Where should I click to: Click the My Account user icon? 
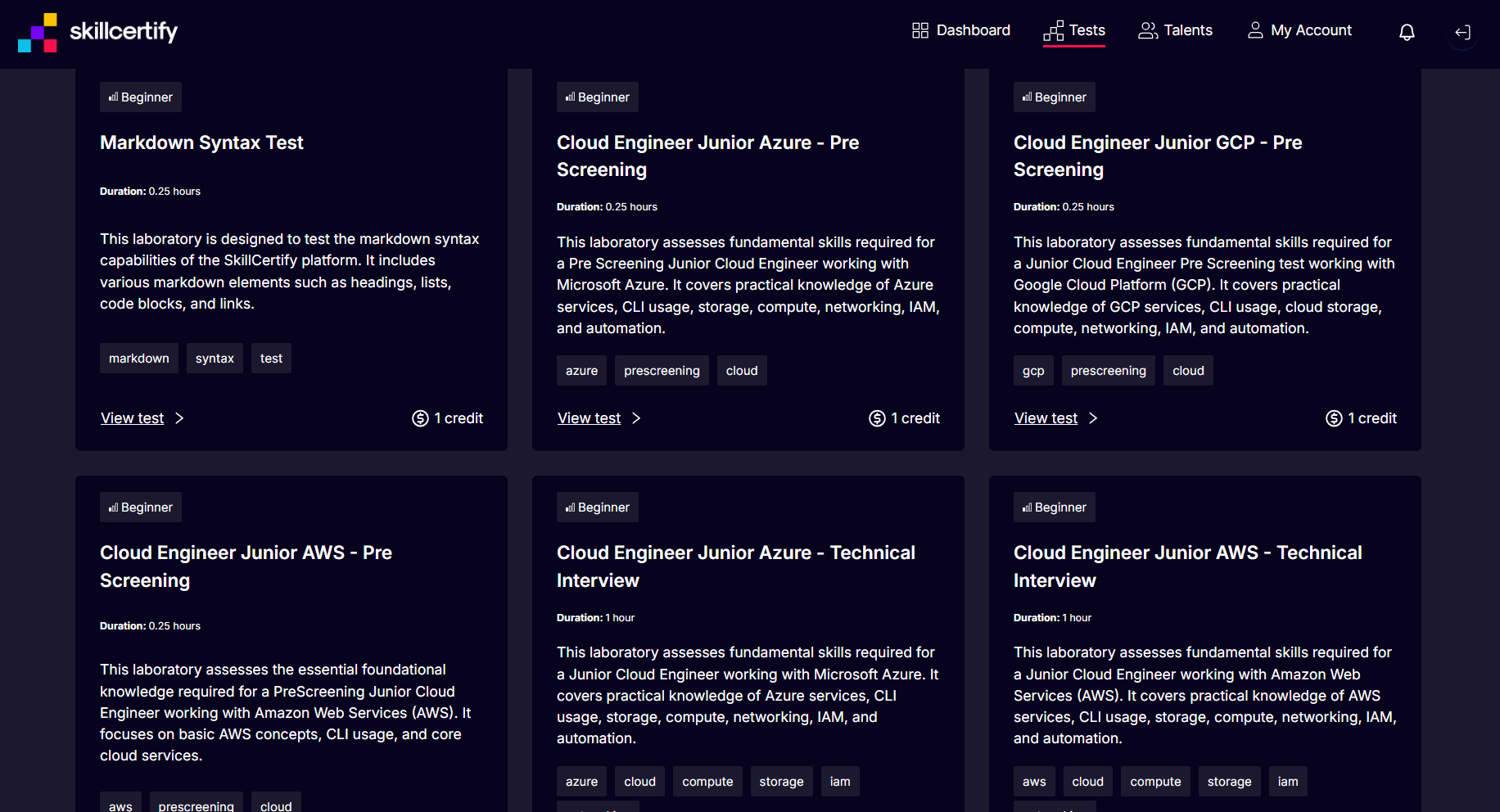(1254, 30)
